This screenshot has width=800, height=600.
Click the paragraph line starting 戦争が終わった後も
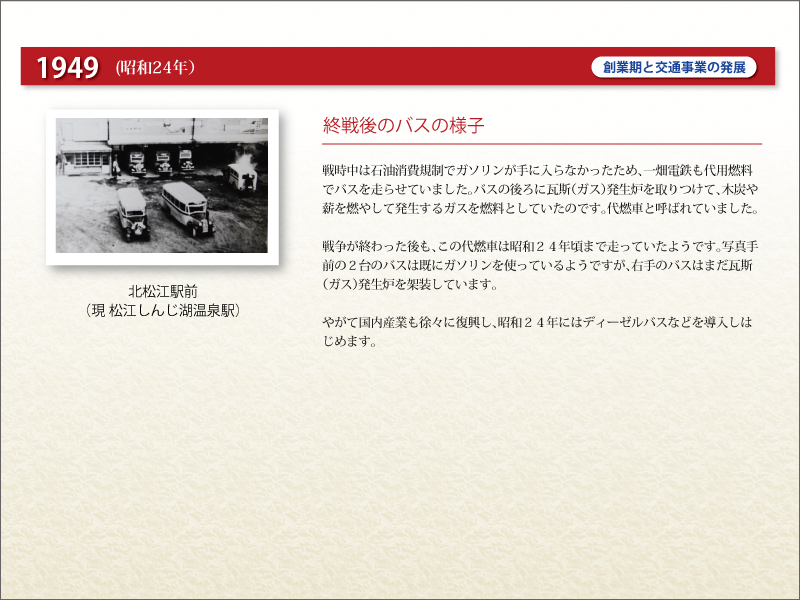pyautogui.click(x=540, y=246)
